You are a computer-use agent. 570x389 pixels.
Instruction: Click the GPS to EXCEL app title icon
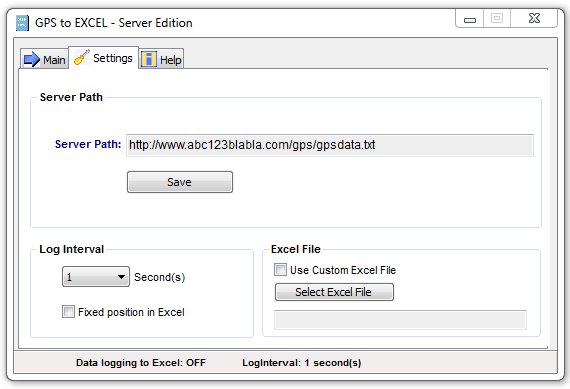tap(23, 23)
